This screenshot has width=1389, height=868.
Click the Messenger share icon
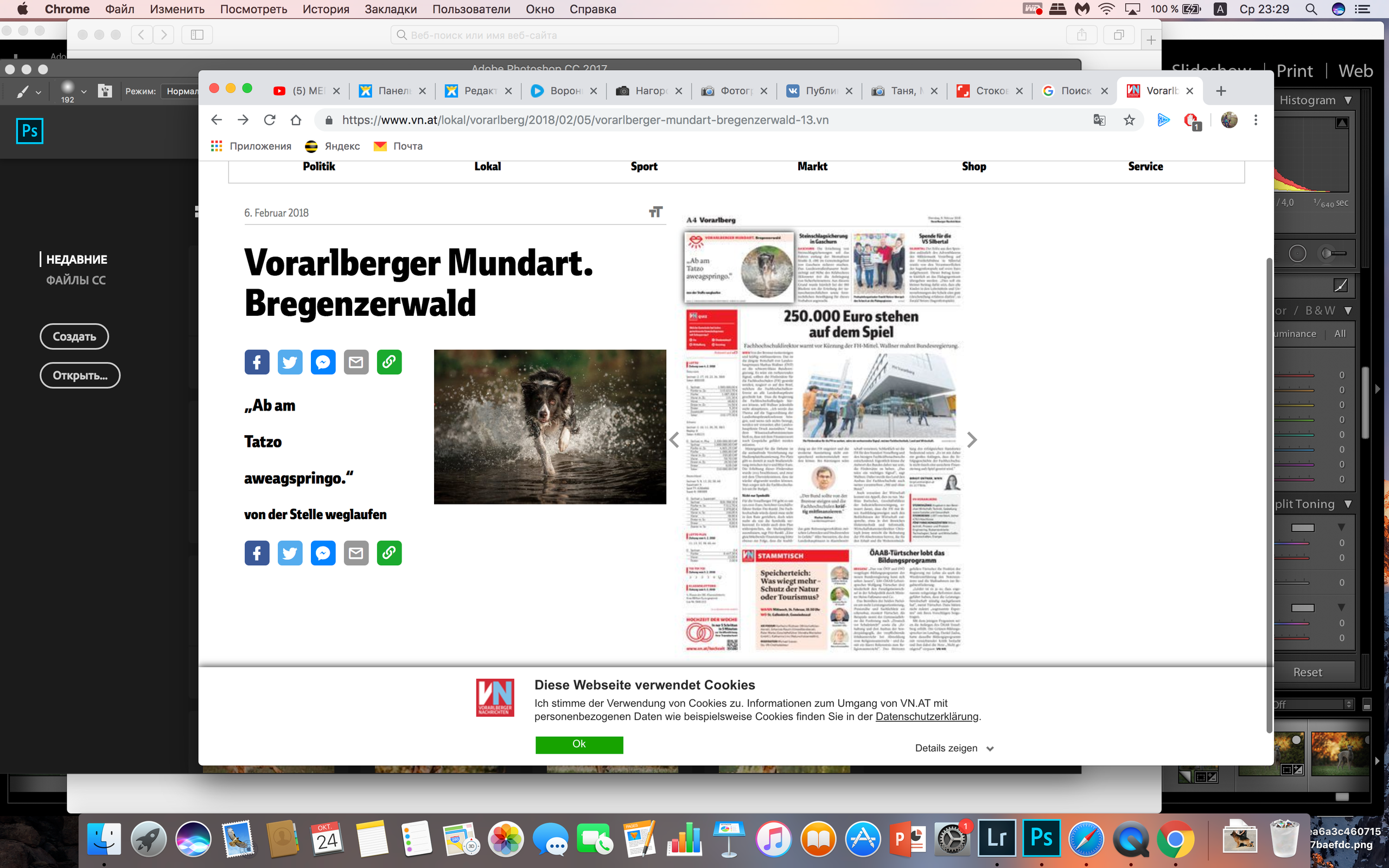click(323, 362)
